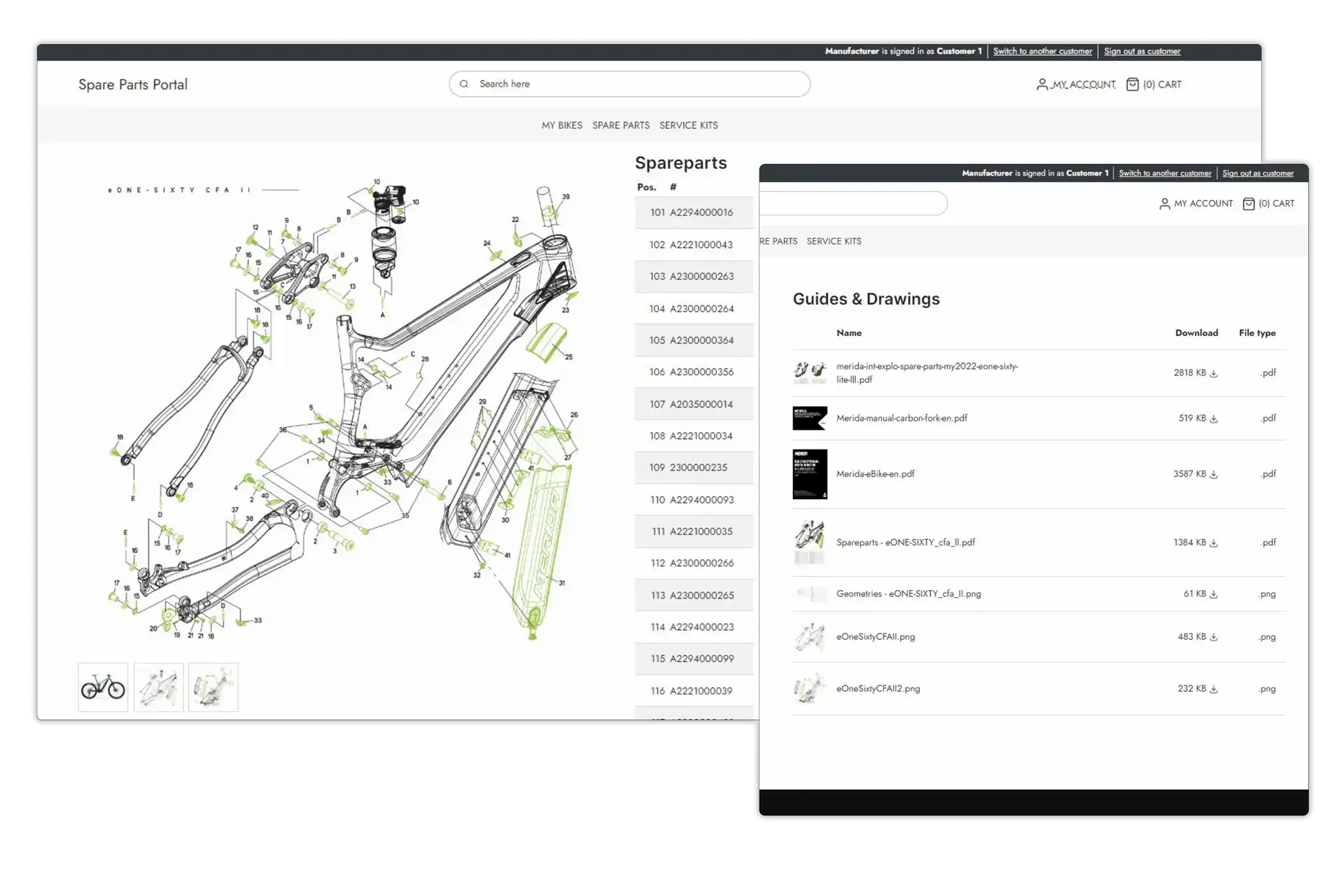
Task: Click the Download column header in Guides table
Action: [1196, 333]
